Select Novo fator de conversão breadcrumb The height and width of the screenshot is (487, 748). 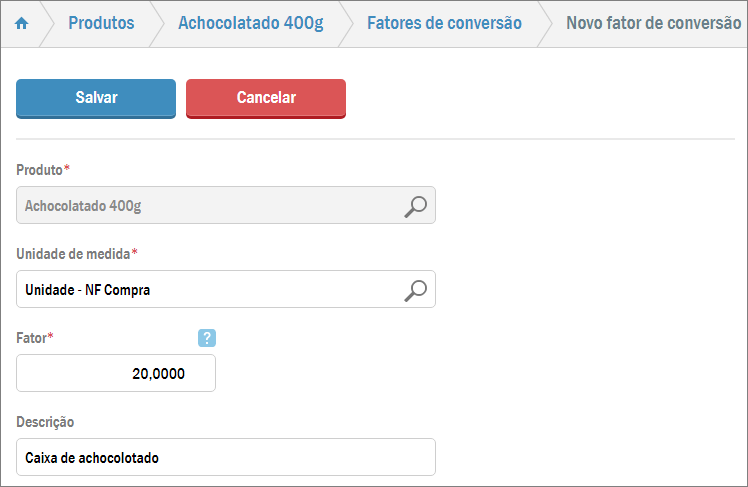pyautogui.click(x=653, y=23)
